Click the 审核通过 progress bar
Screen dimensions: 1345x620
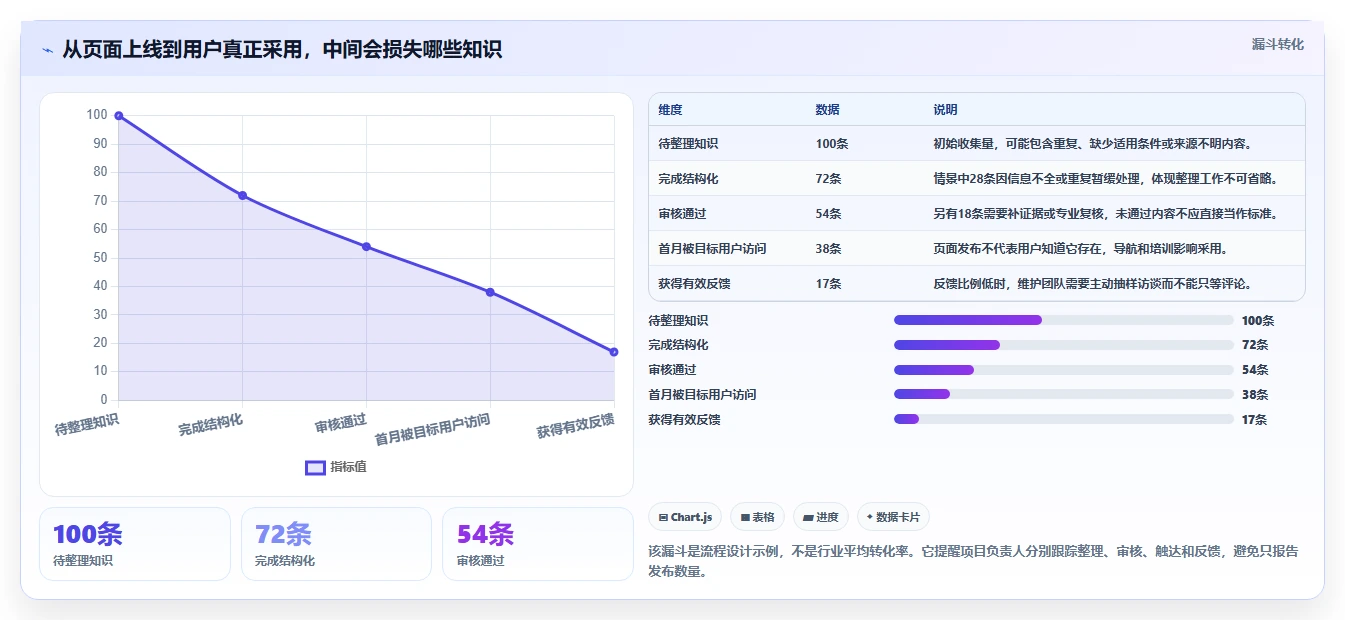pos(1064,370)
